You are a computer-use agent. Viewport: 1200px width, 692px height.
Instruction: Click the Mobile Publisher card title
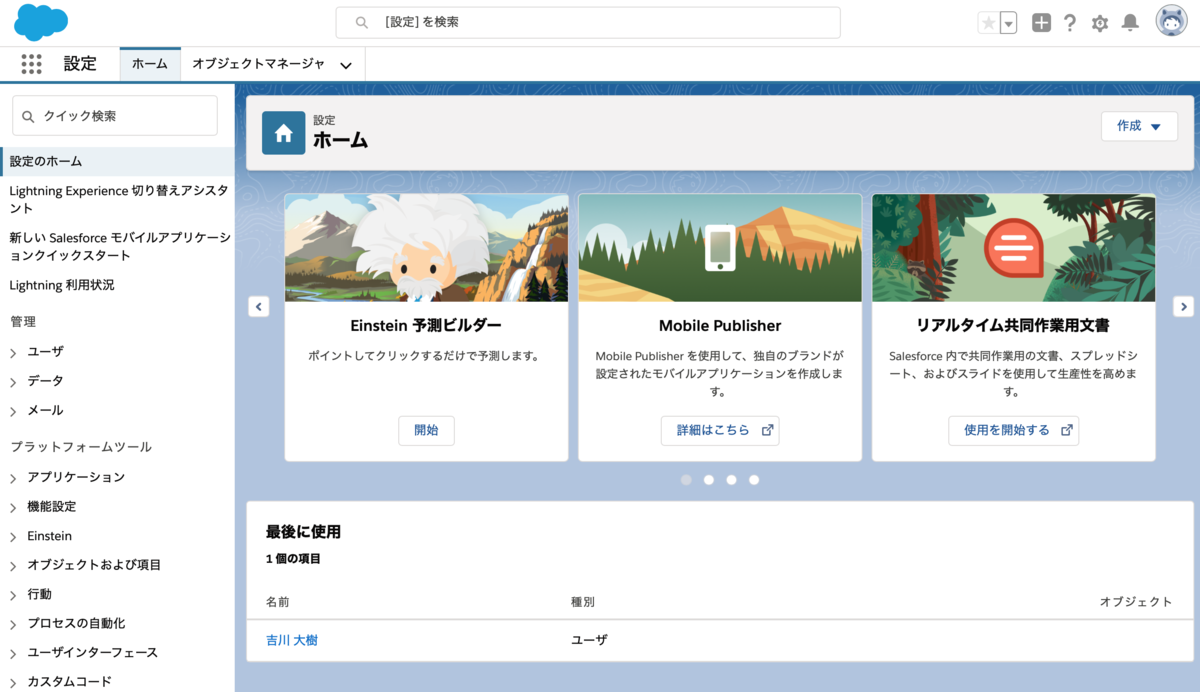tap(720, 326)
